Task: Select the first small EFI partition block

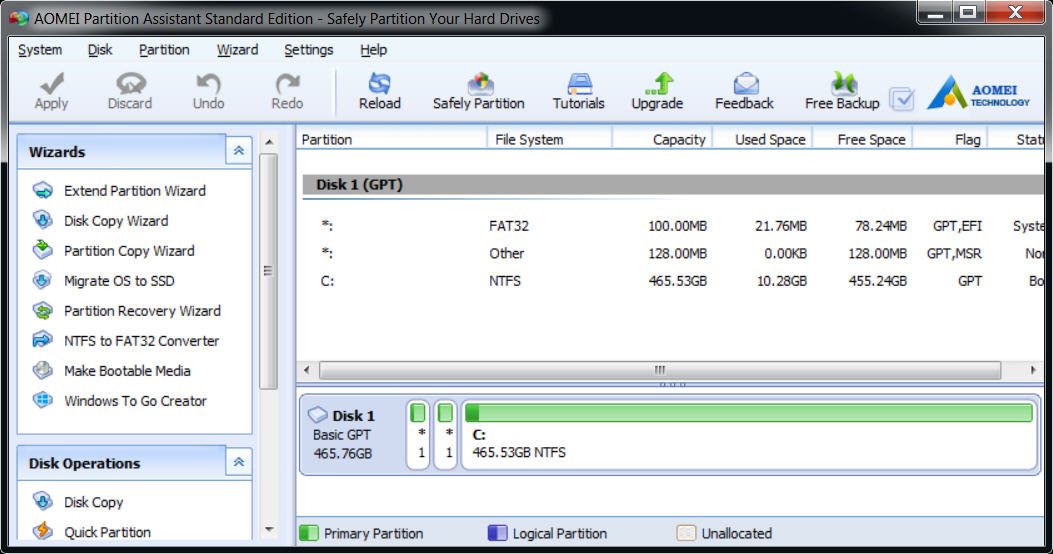Action: pos(418,434)
